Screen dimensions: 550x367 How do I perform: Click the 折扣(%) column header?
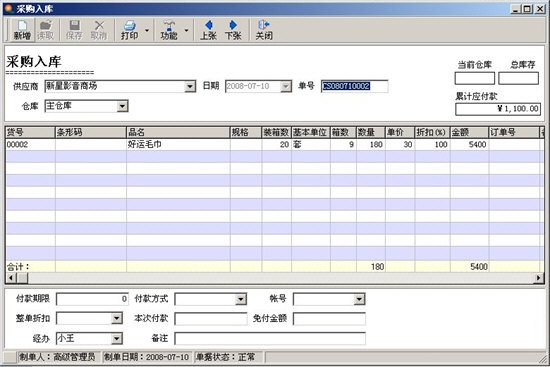click(432, 132)
